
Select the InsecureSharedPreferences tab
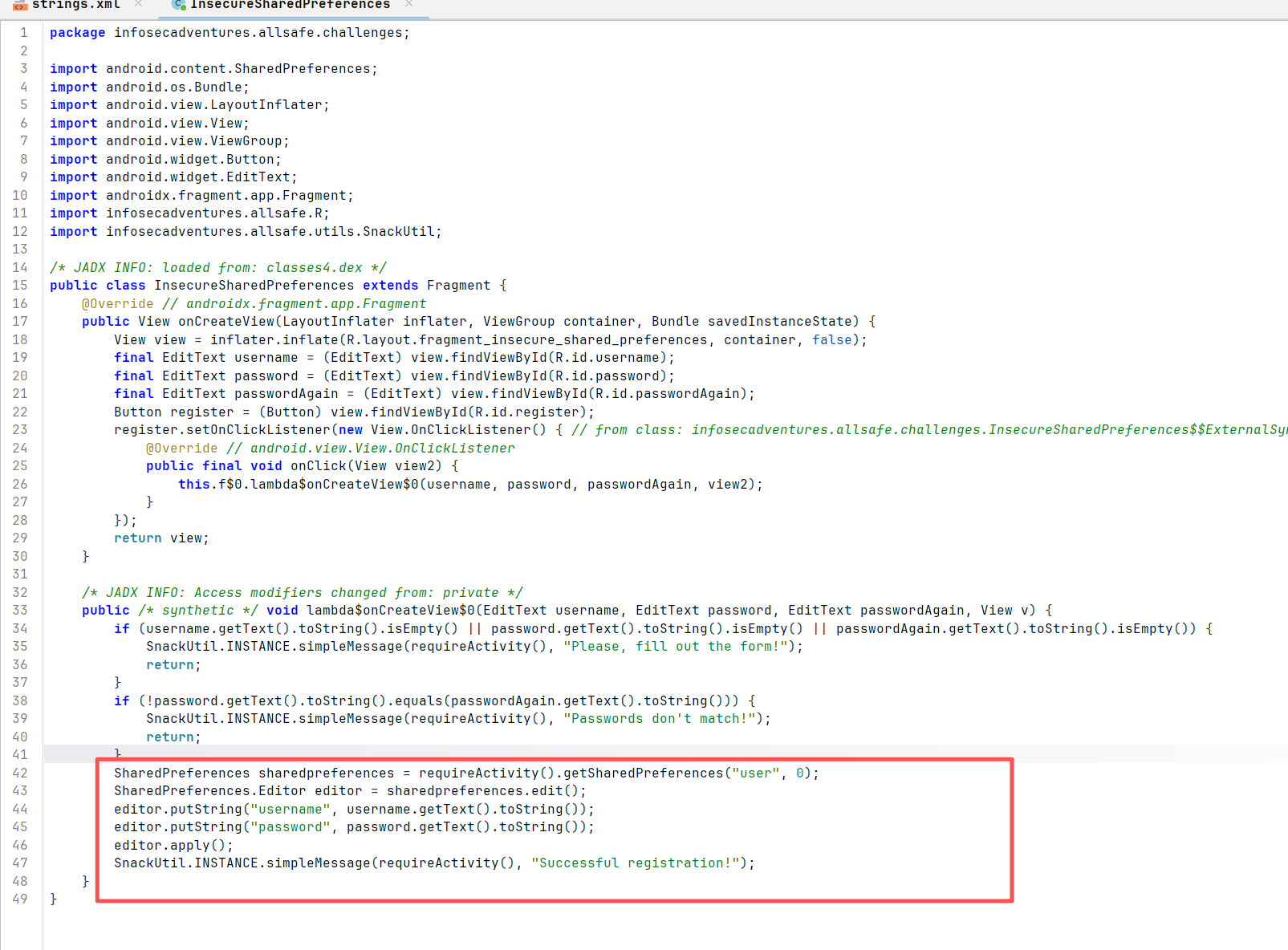tap(290, 5)
